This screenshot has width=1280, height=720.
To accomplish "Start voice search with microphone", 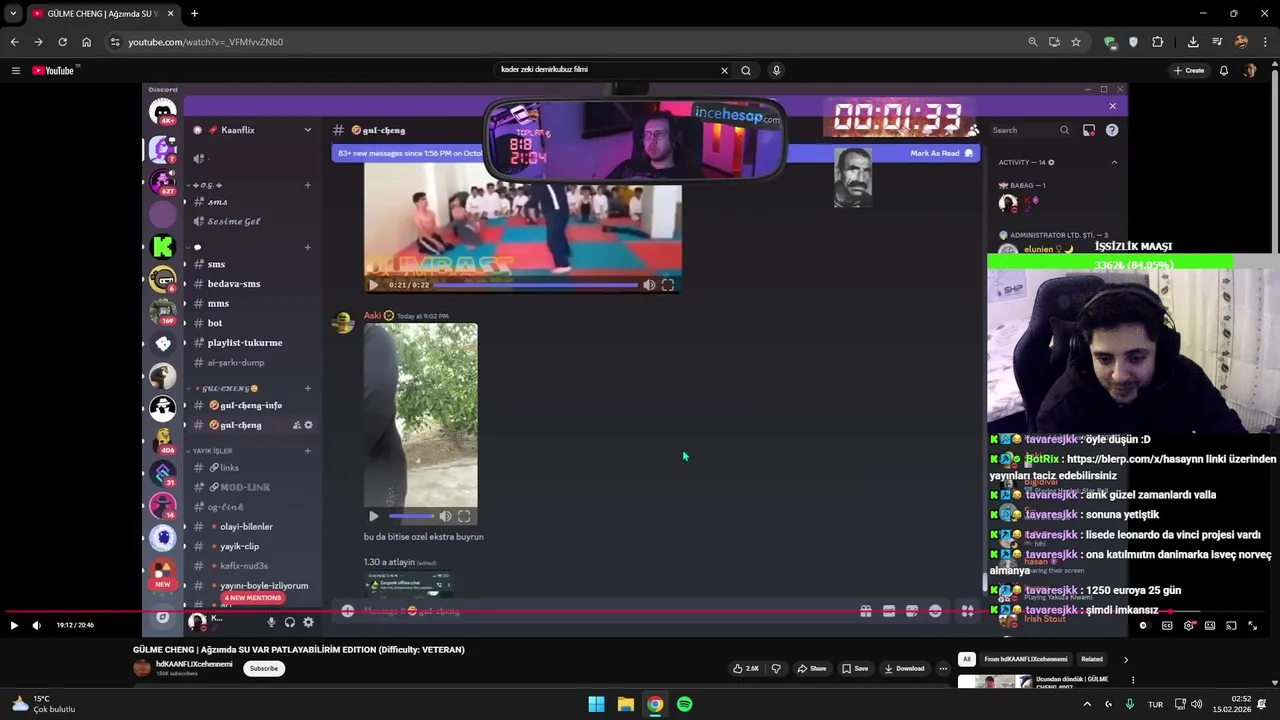I will (776, 70).
